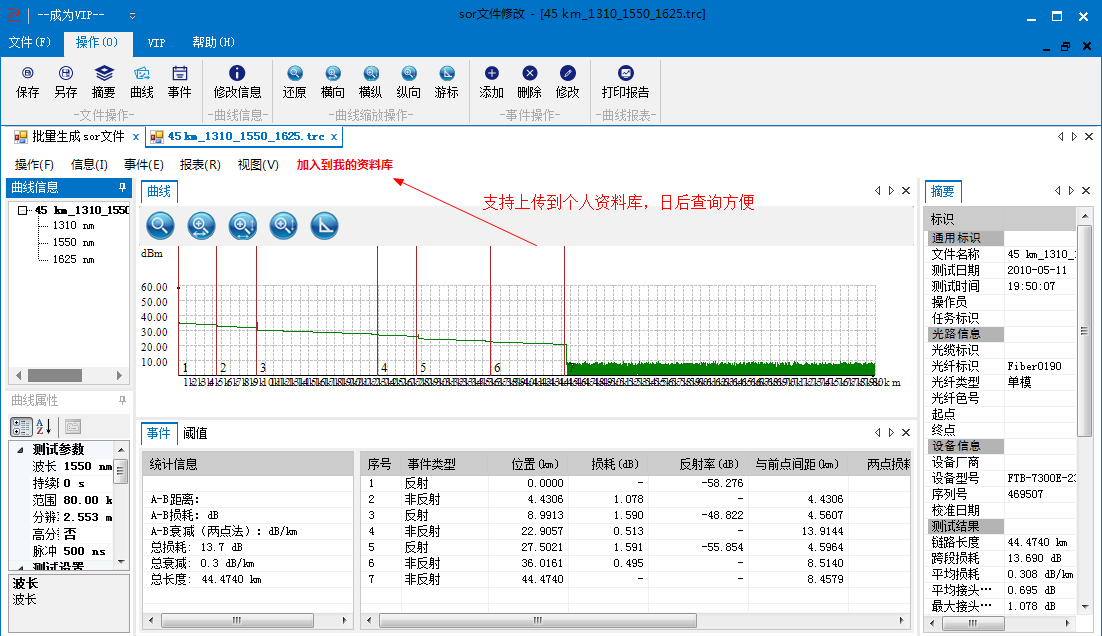Image resolution: width=1102 pixels, height=636 pixels.
Task: Open the --成为VIP-- dropdown arrow
Action: [131, 16]
